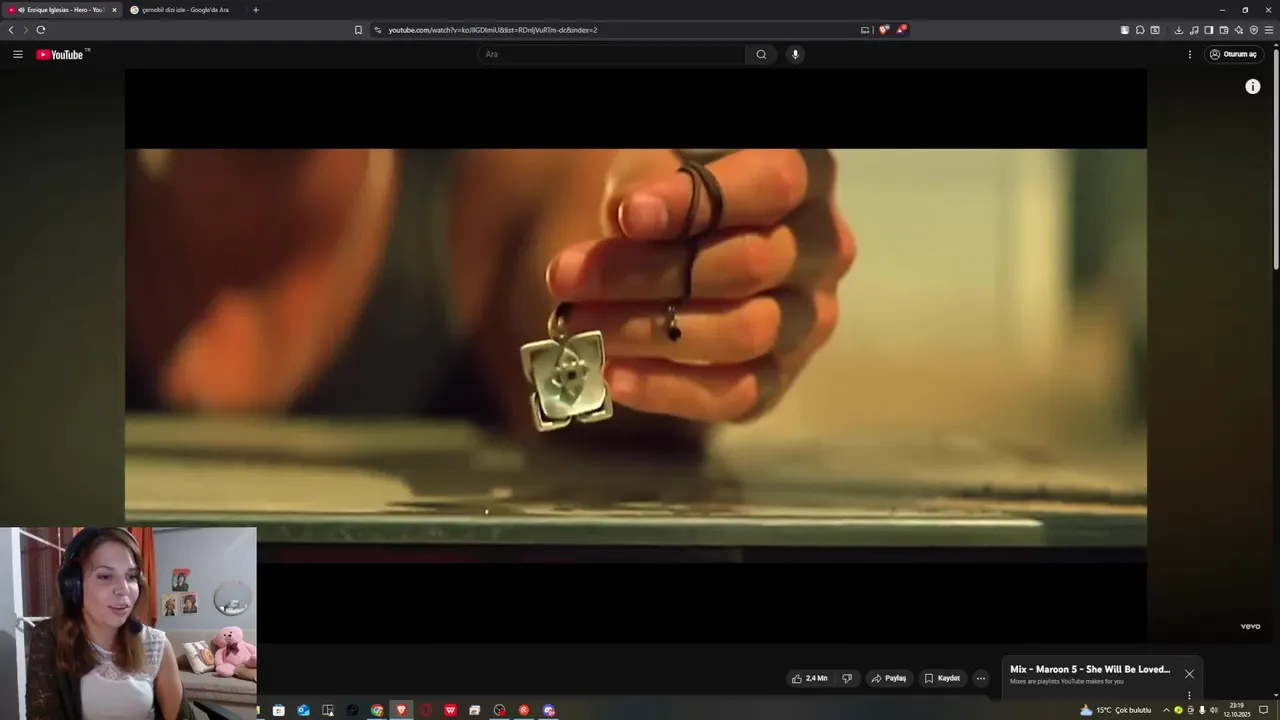Click the Kaydet save button
This screenshot has height=720, width=1280.
(942, 678)
